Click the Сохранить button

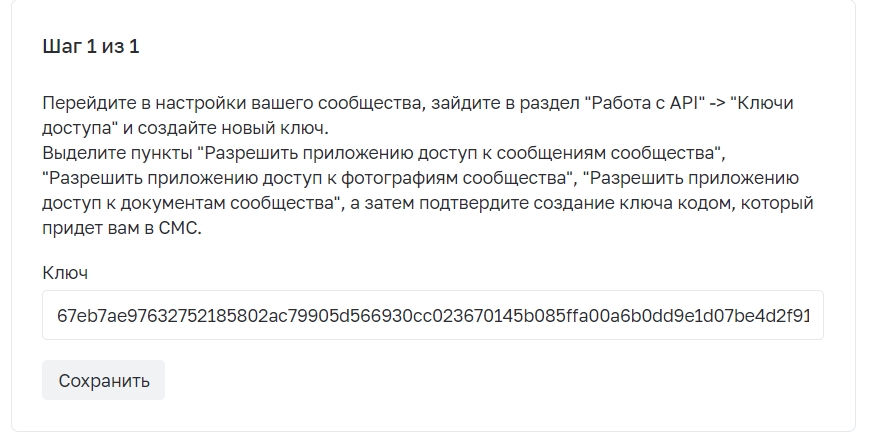point(103,380)
